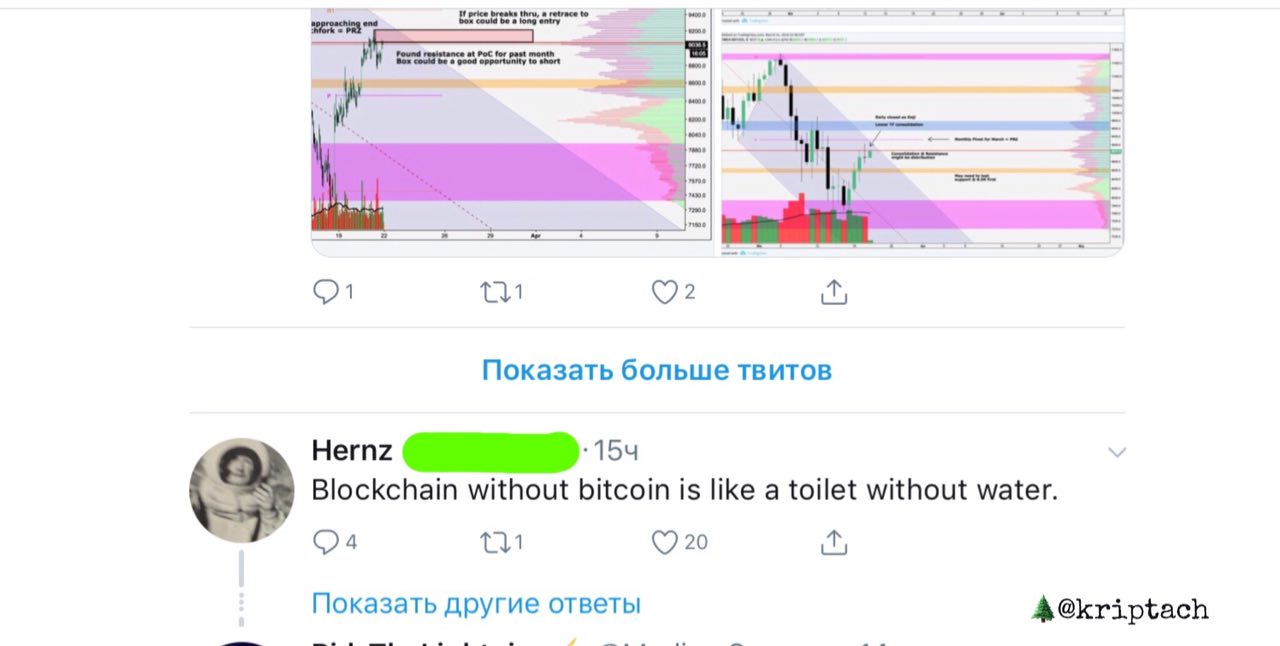Reply to the chart tweet
The width and height of the screenshot is (1280, 646).
tap(327, 291)
